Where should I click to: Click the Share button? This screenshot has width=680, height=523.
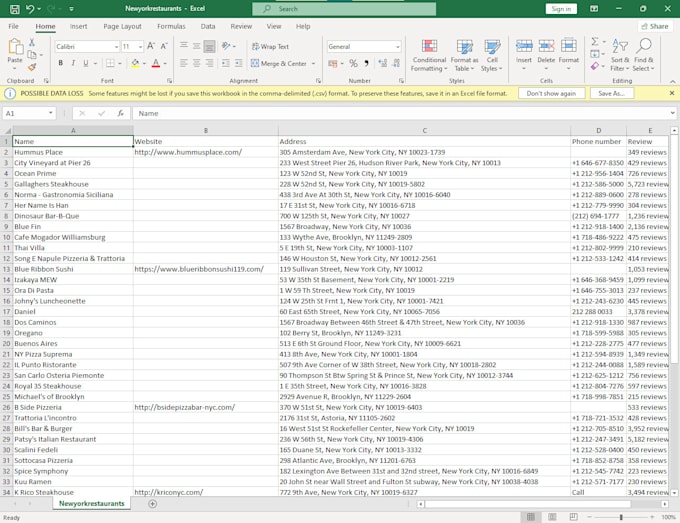(x=655, y=26)
